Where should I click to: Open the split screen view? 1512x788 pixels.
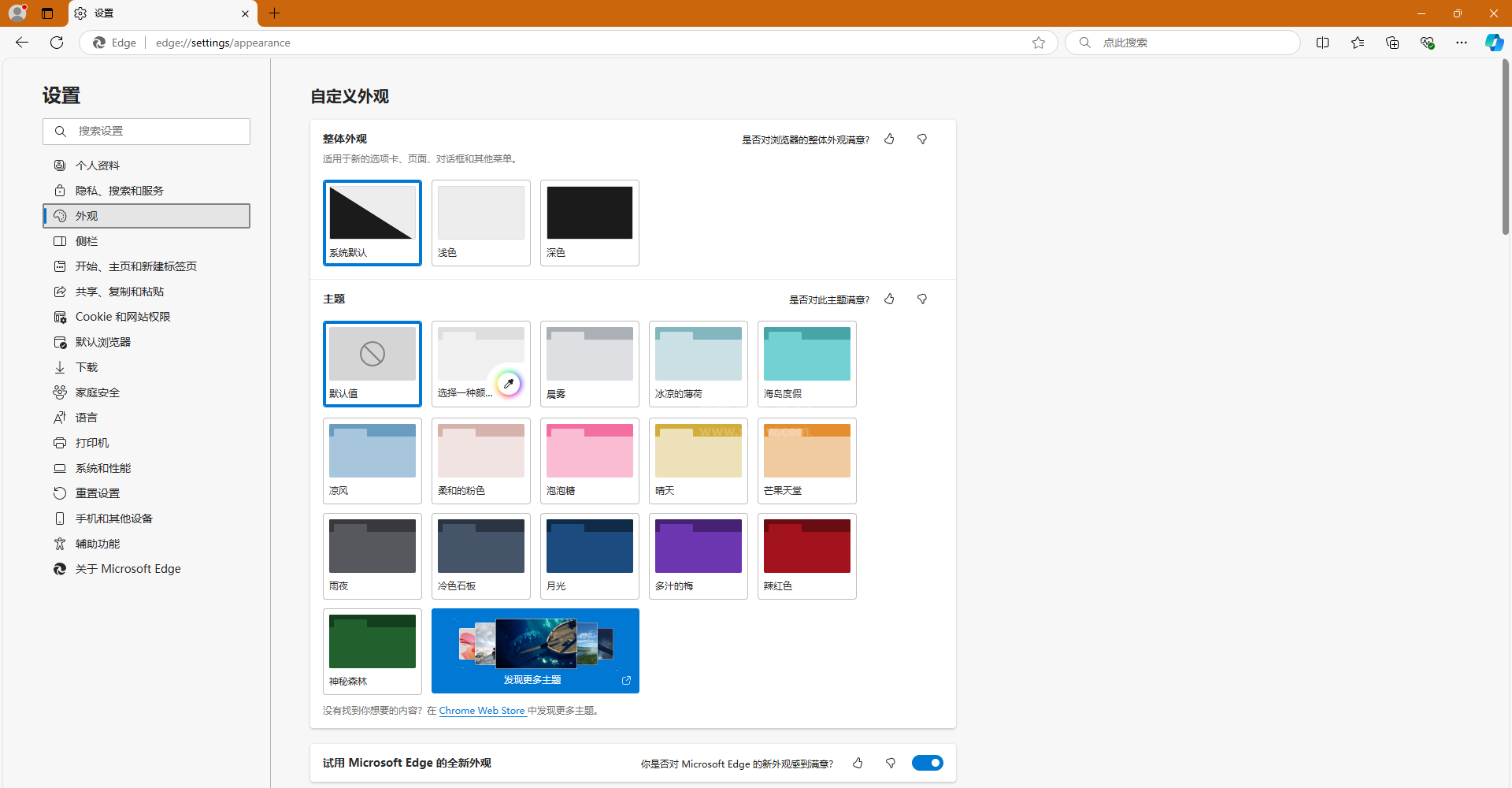coord(1323,43)
